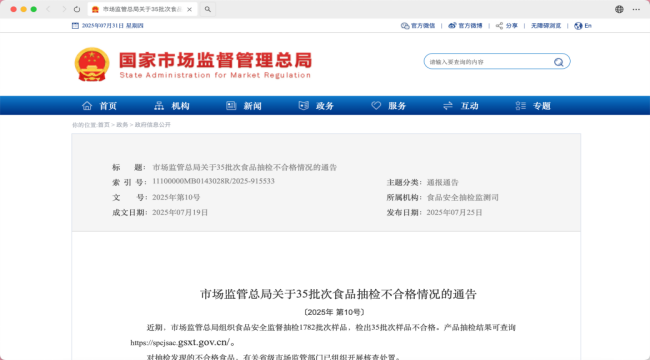Click the magnifier search icon beside the tab

208,9
